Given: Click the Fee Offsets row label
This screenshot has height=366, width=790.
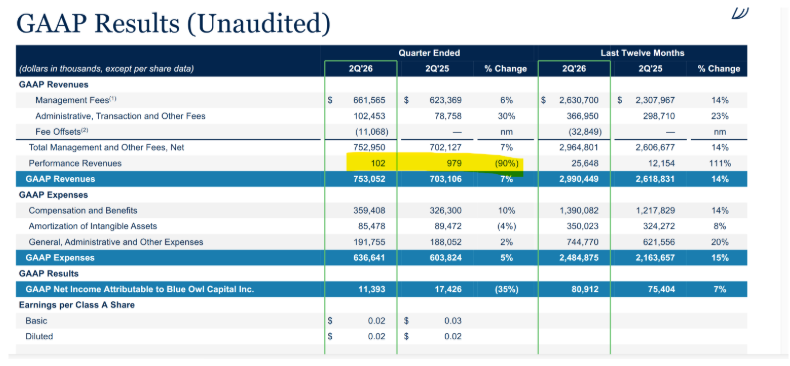Looking at the screenshot, I should coord(58,132).
